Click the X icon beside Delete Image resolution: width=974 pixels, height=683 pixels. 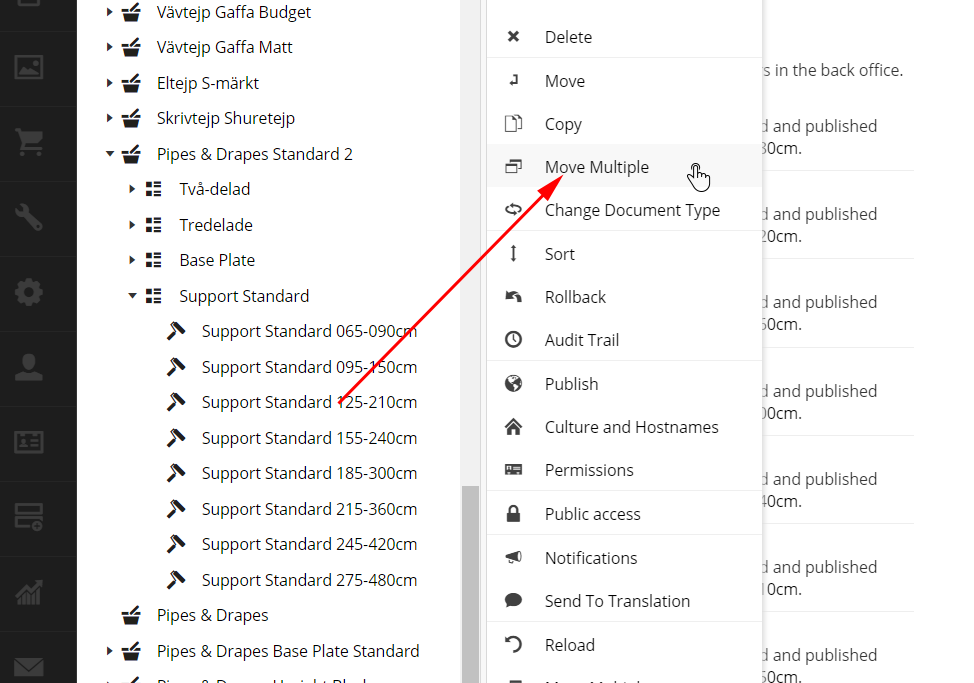513,37
